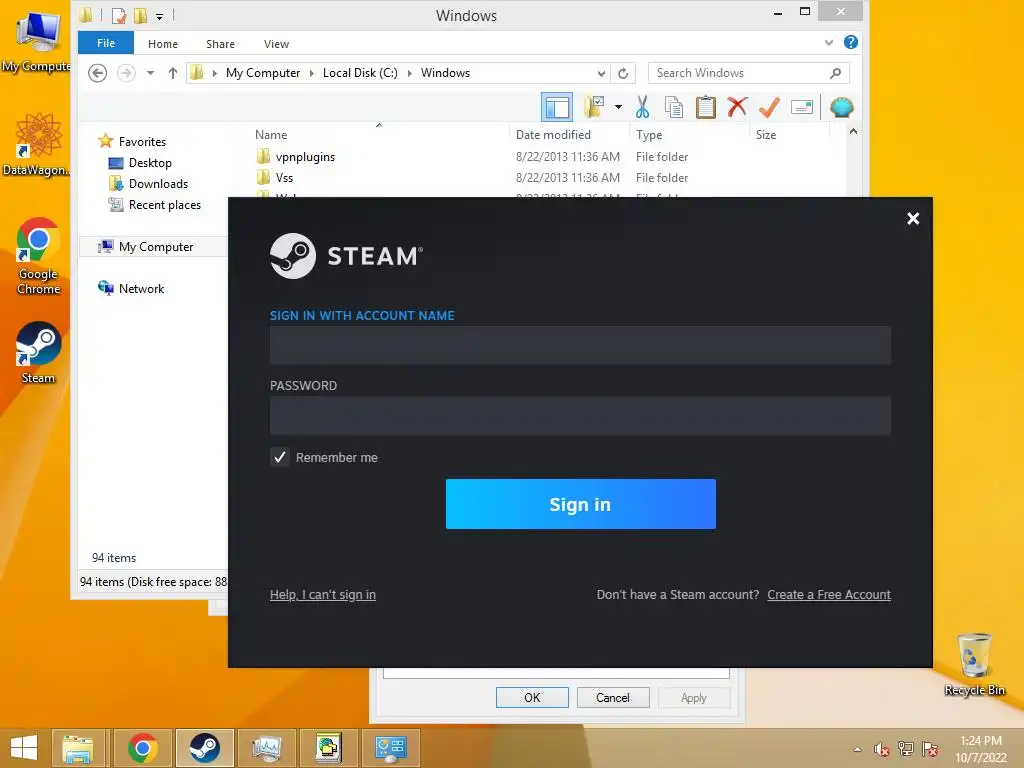Select the Recycle Bin icon
Viewport: 1024px width, 768px height.
pos(974,664)
